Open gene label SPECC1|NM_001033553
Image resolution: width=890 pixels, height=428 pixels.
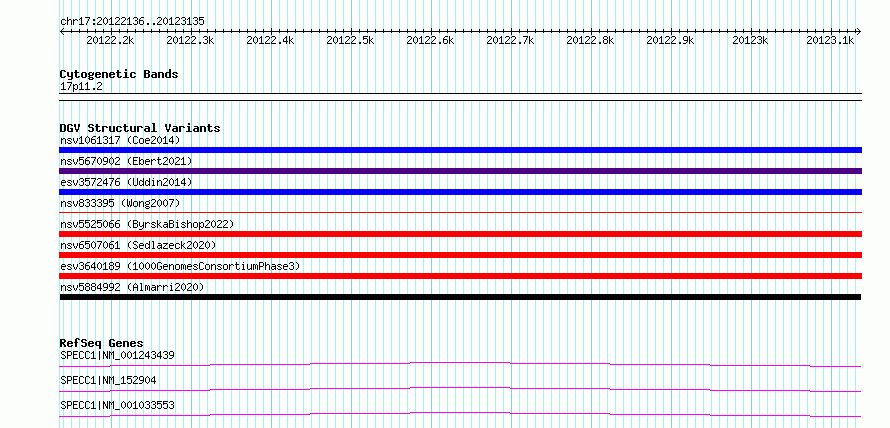(x=117, y=405)
